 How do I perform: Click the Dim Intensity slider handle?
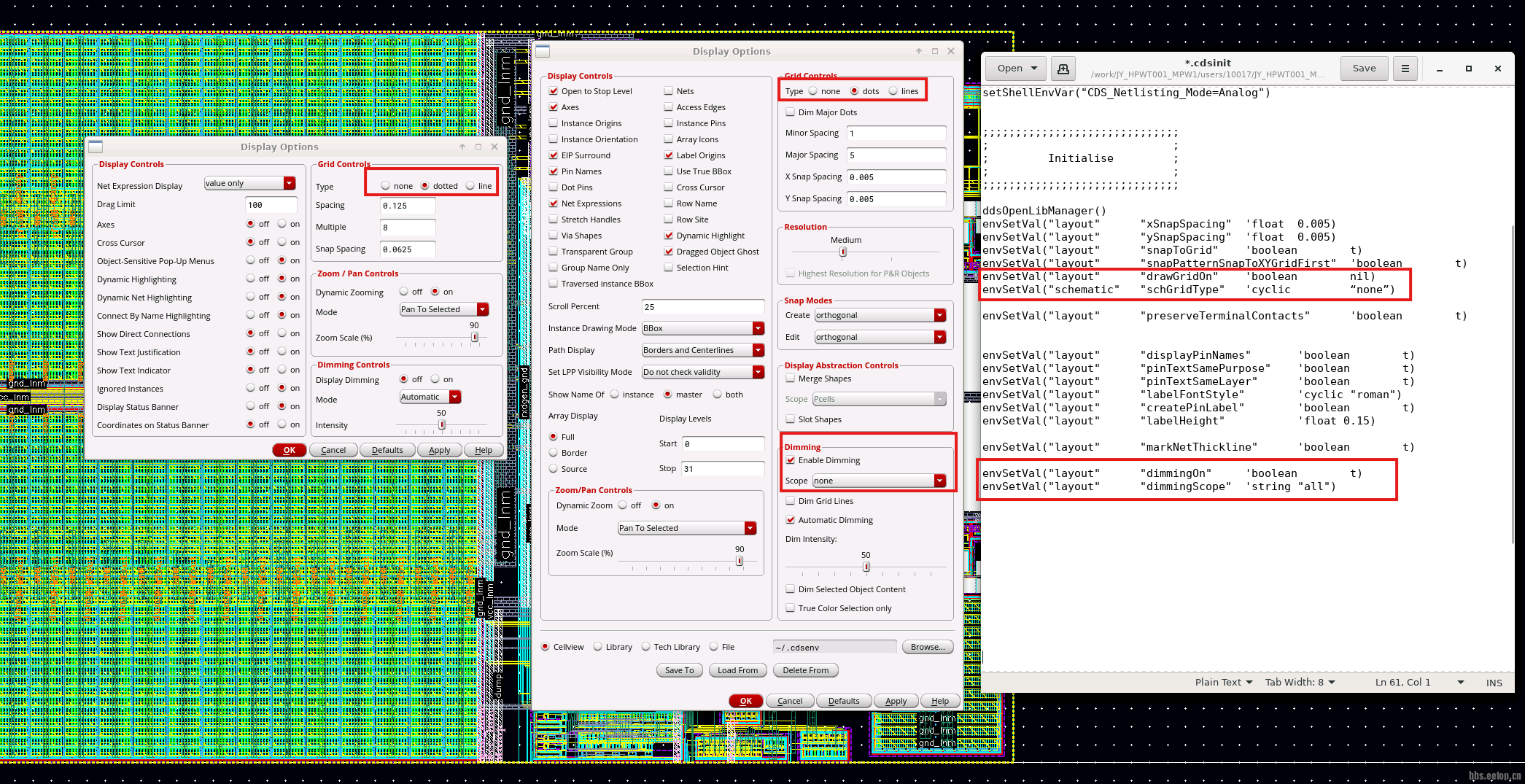coord(866,567)
